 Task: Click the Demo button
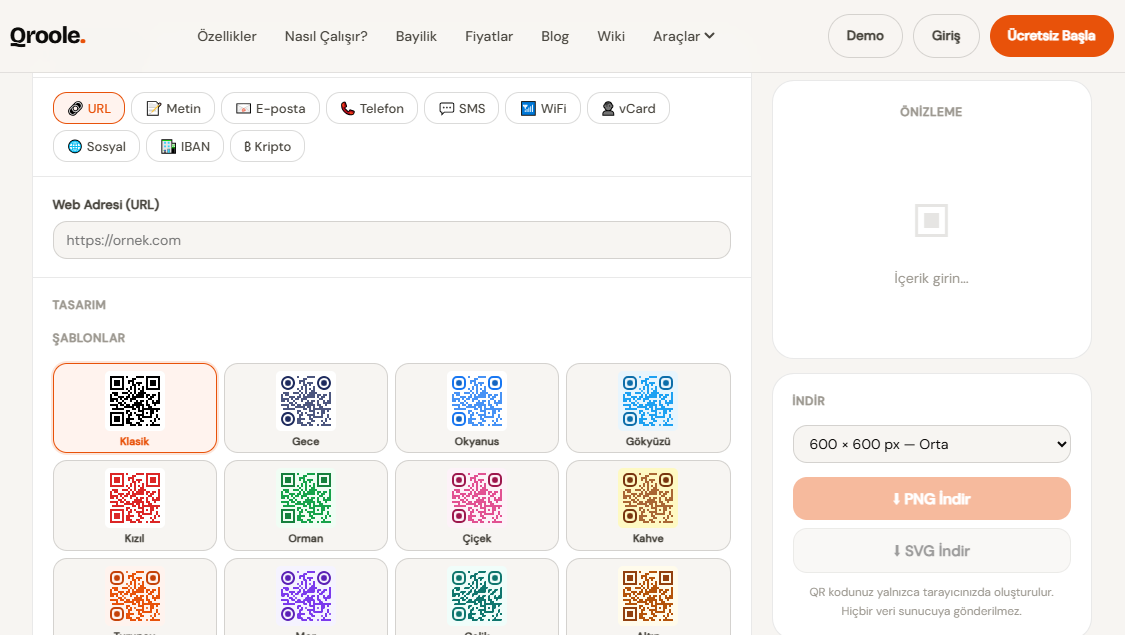point(865,36)
